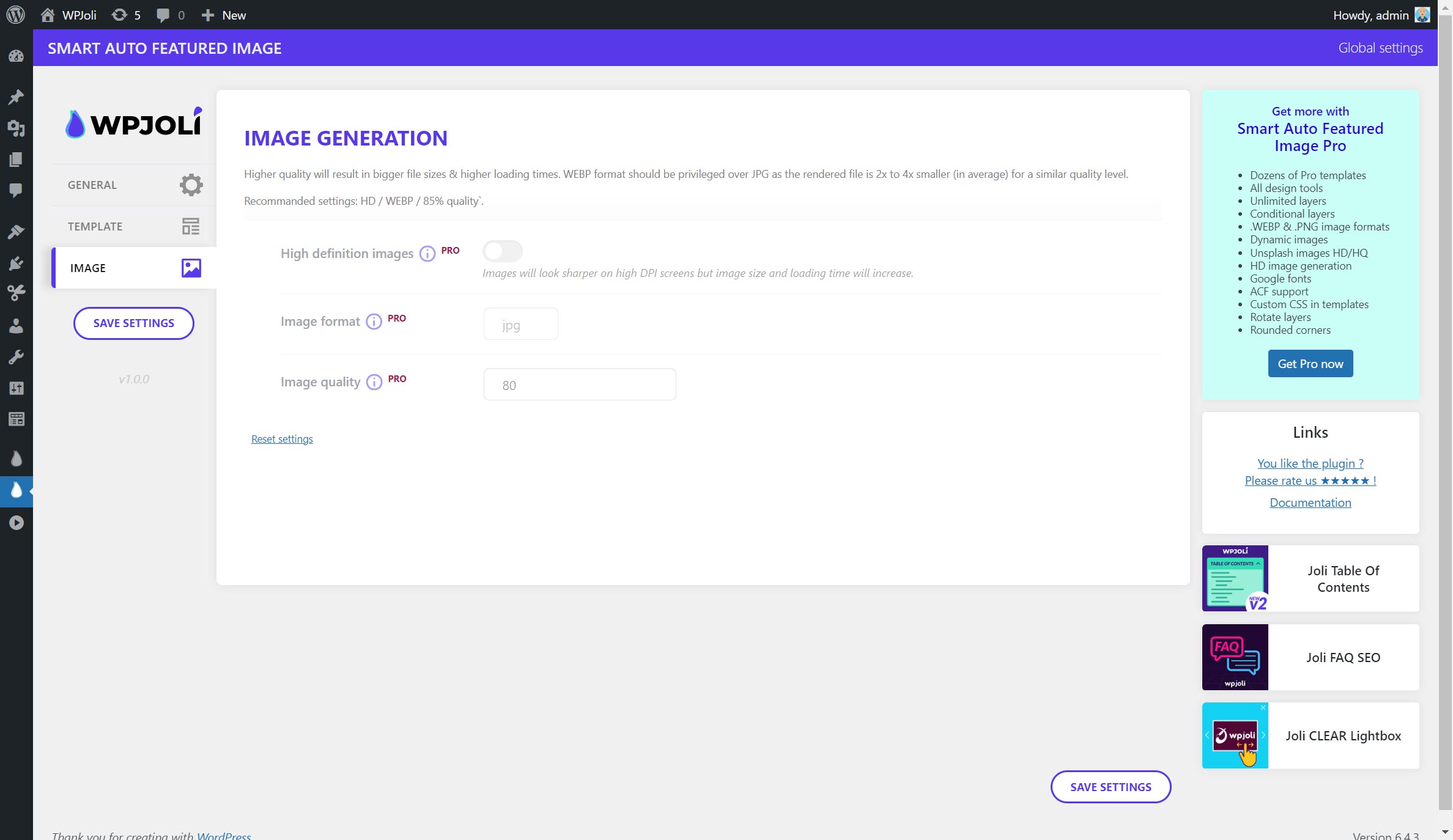This screenshot has width=1453, height=840.
Task: Switch to the GENERAL settings tab
Action: [x=134, y=185]
